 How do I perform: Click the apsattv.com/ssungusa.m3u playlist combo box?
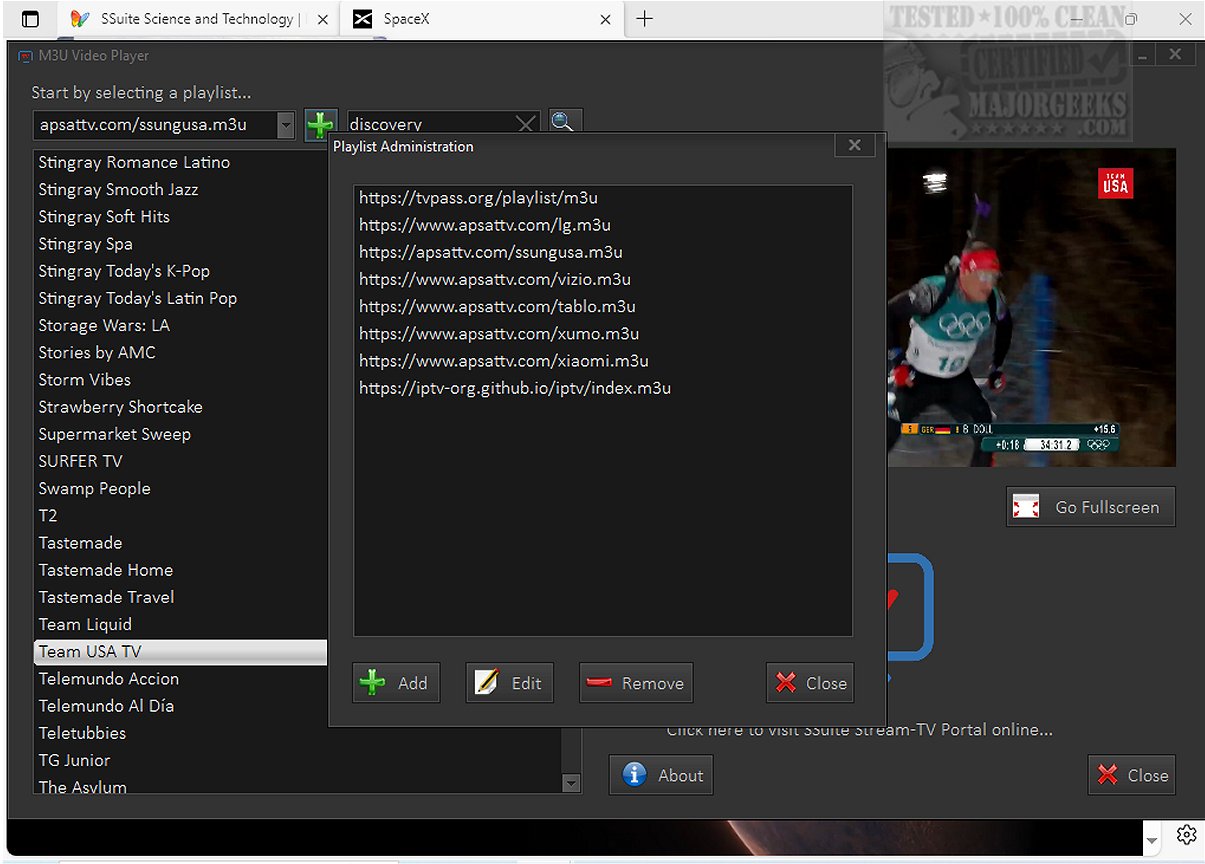(x=164, y=125)
